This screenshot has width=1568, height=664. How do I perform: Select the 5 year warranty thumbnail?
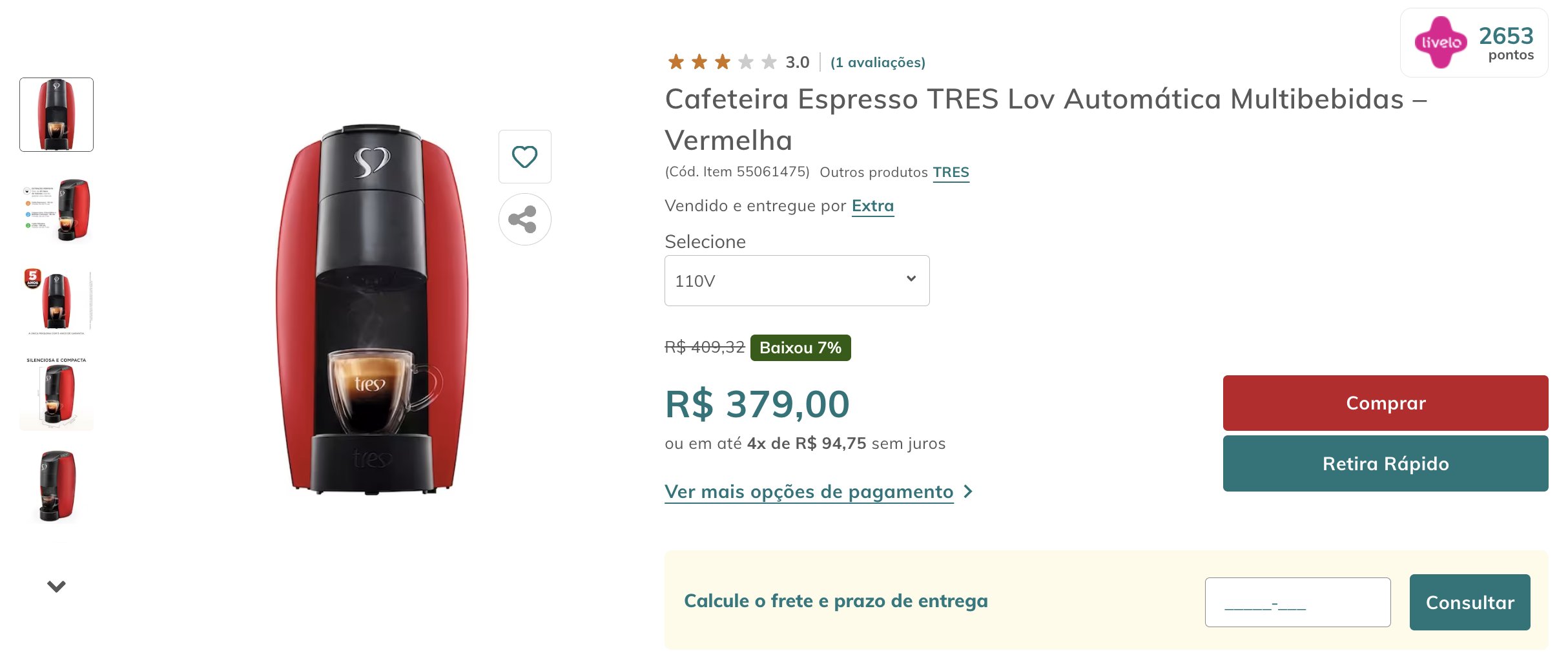56,301
